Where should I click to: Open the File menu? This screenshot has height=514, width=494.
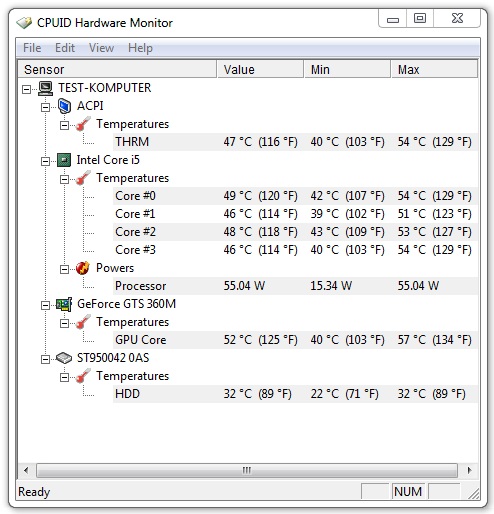click(32, 48)
